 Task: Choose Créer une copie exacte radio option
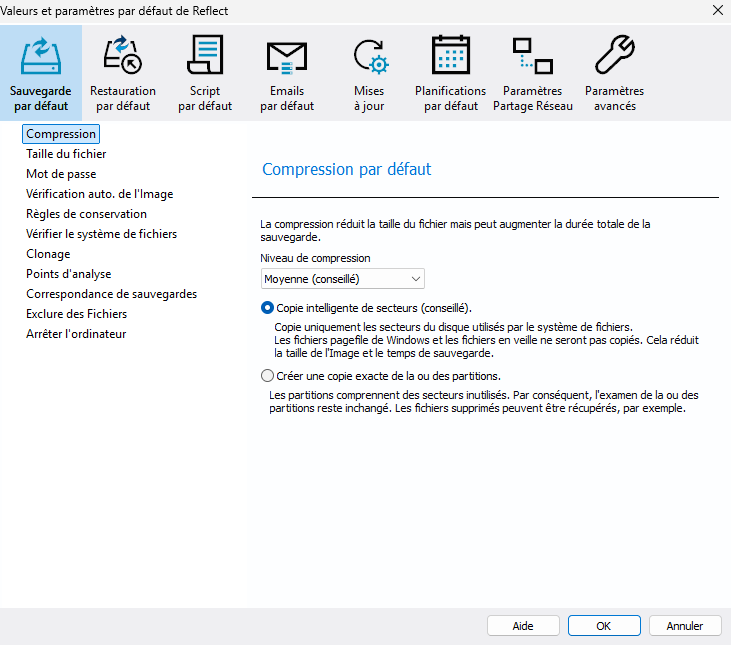coord(267,376)
